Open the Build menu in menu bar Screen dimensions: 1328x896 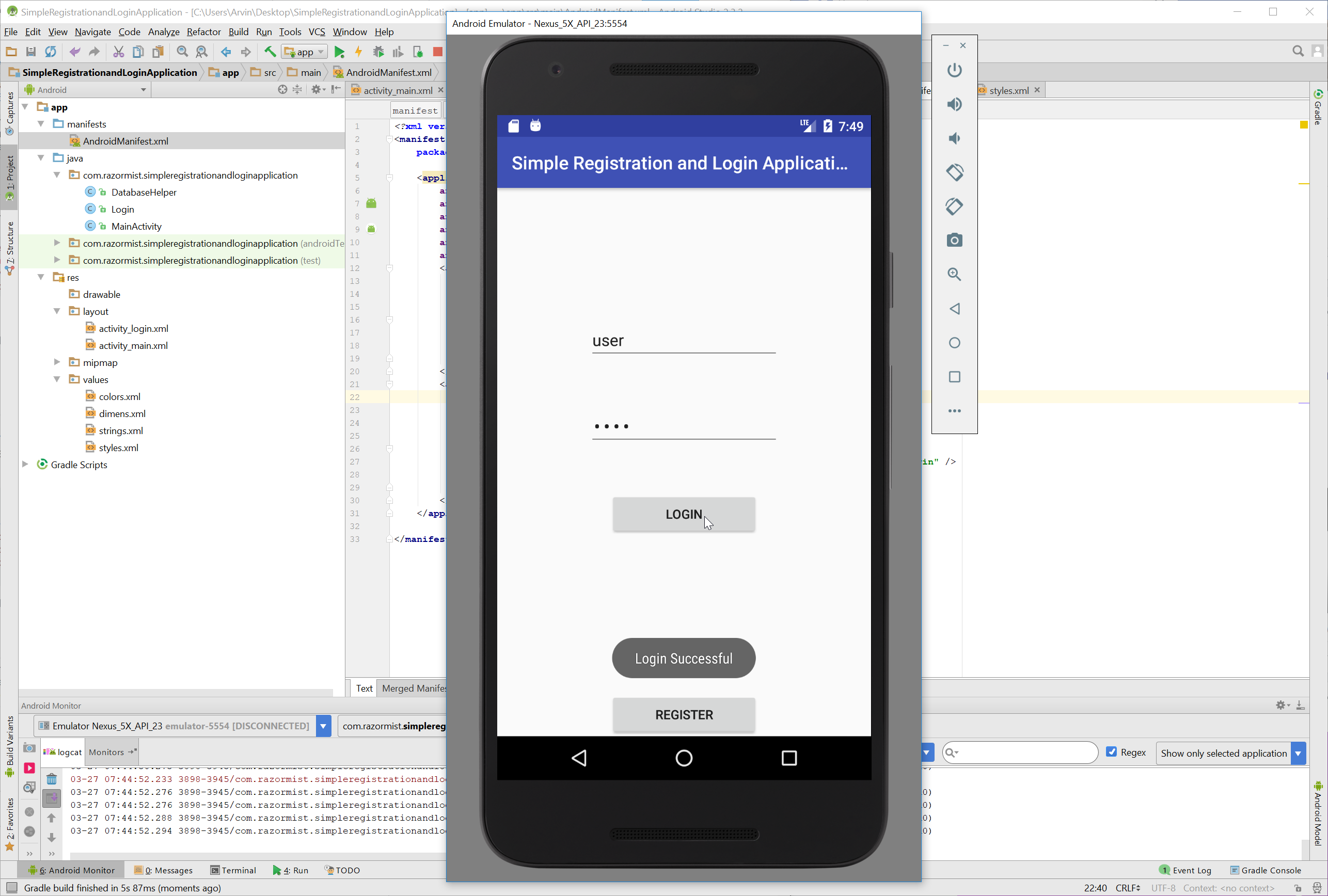point(238,31)
